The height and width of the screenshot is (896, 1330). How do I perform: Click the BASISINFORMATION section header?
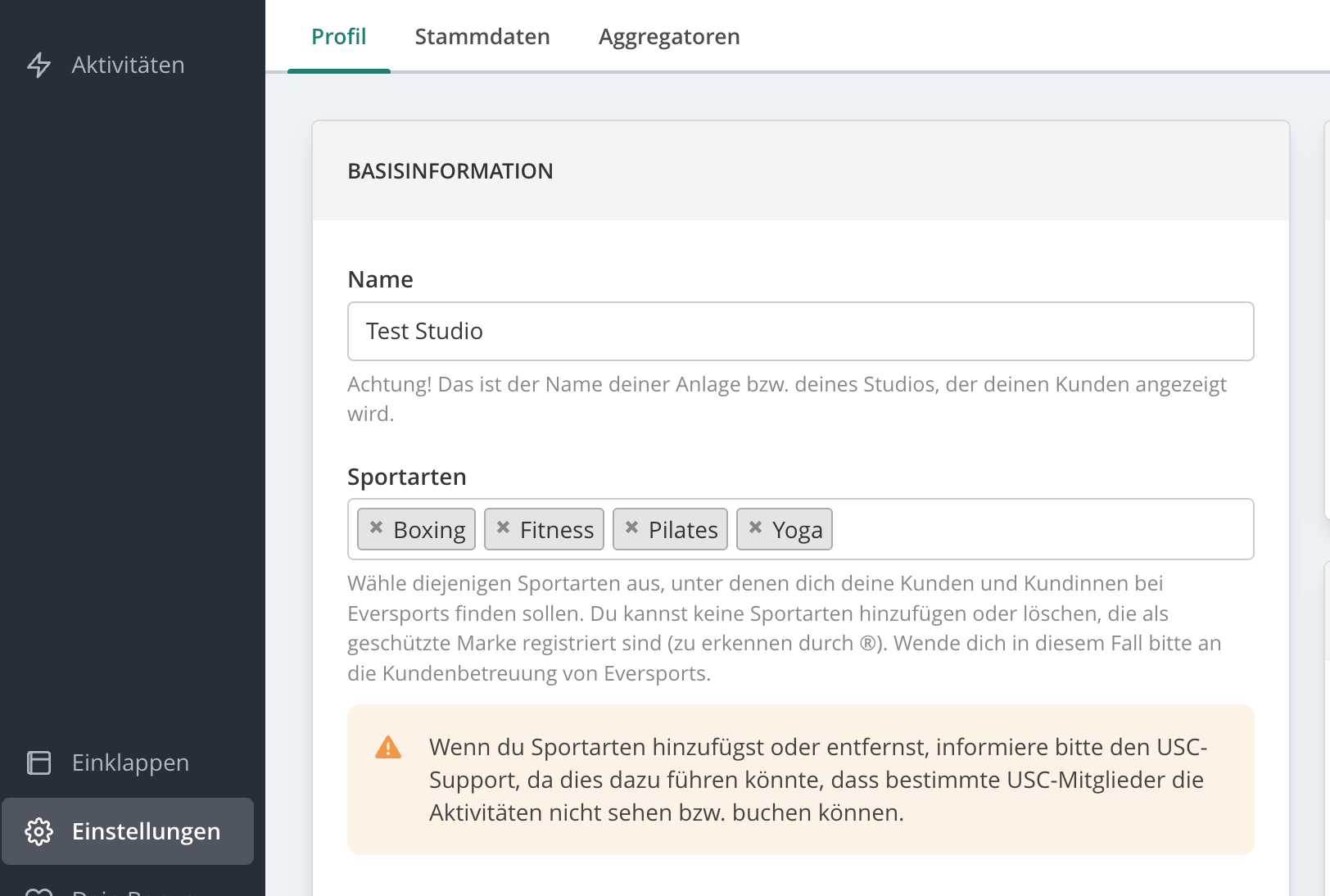pos(450,171)
